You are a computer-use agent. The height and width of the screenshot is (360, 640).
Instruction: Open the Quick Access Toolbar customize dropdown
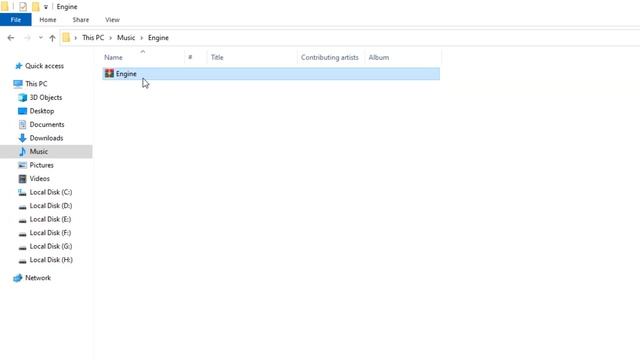[x=46, y=7]
